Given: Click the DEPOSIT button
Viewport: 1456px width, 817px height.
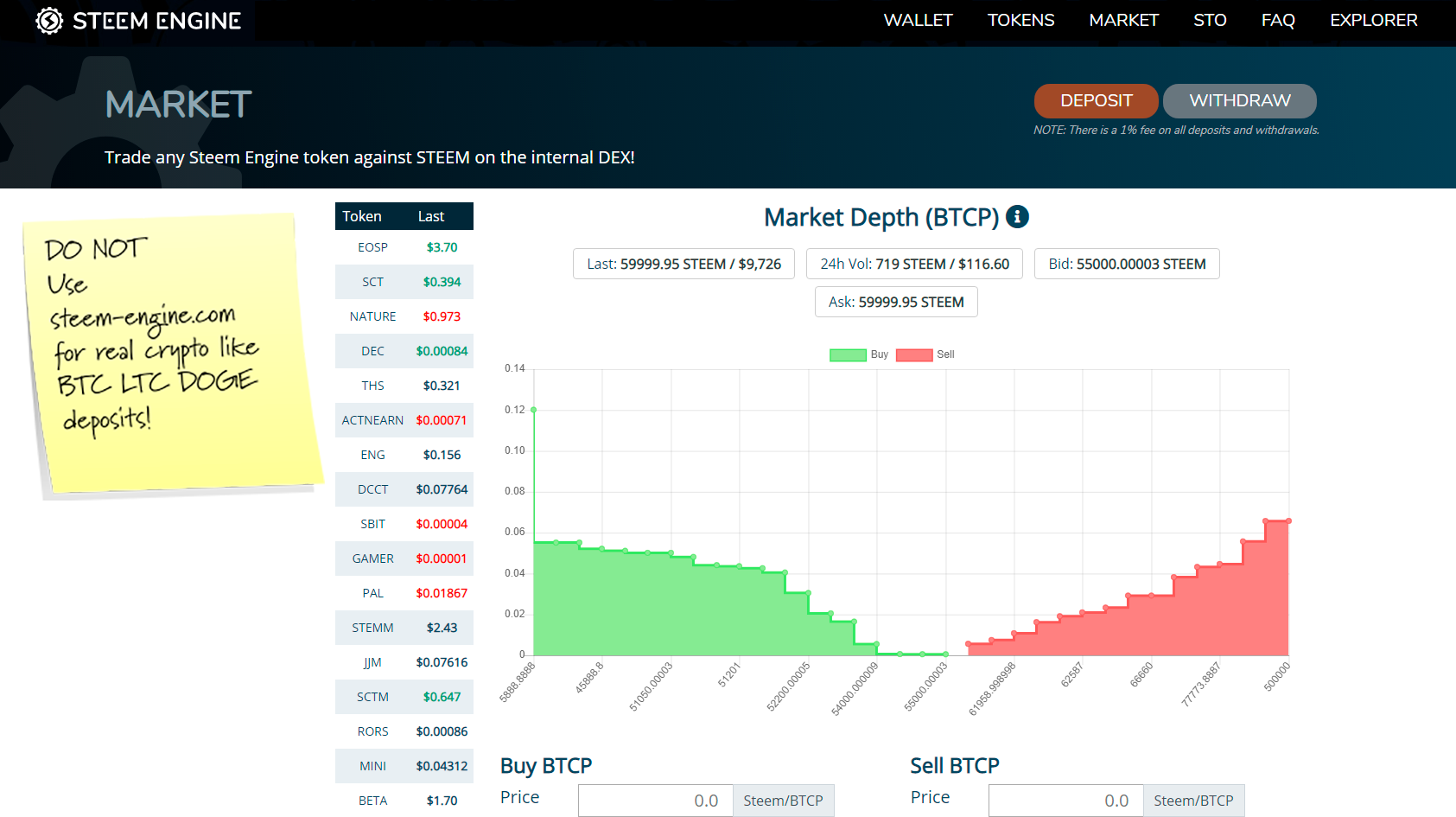Looking at the screenshot, I should coord(1096,100).
